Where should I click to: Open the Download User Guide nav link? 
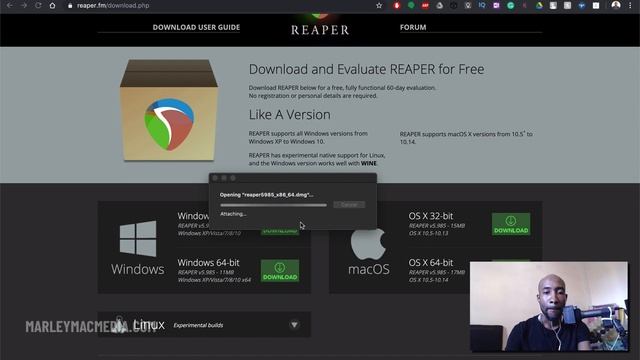(196, 27)
